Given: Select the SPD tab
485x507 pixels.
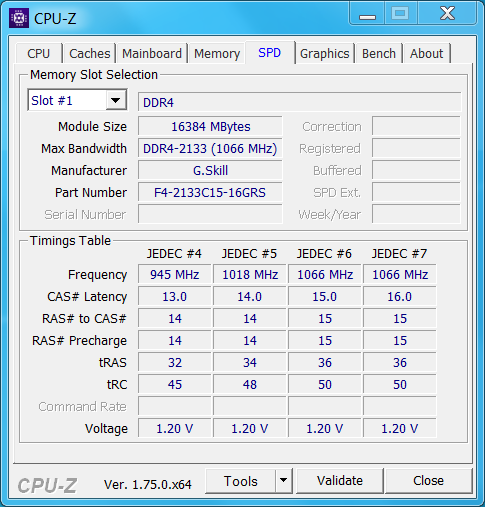Looking at the screenshot, I should (x=270, y=53).
